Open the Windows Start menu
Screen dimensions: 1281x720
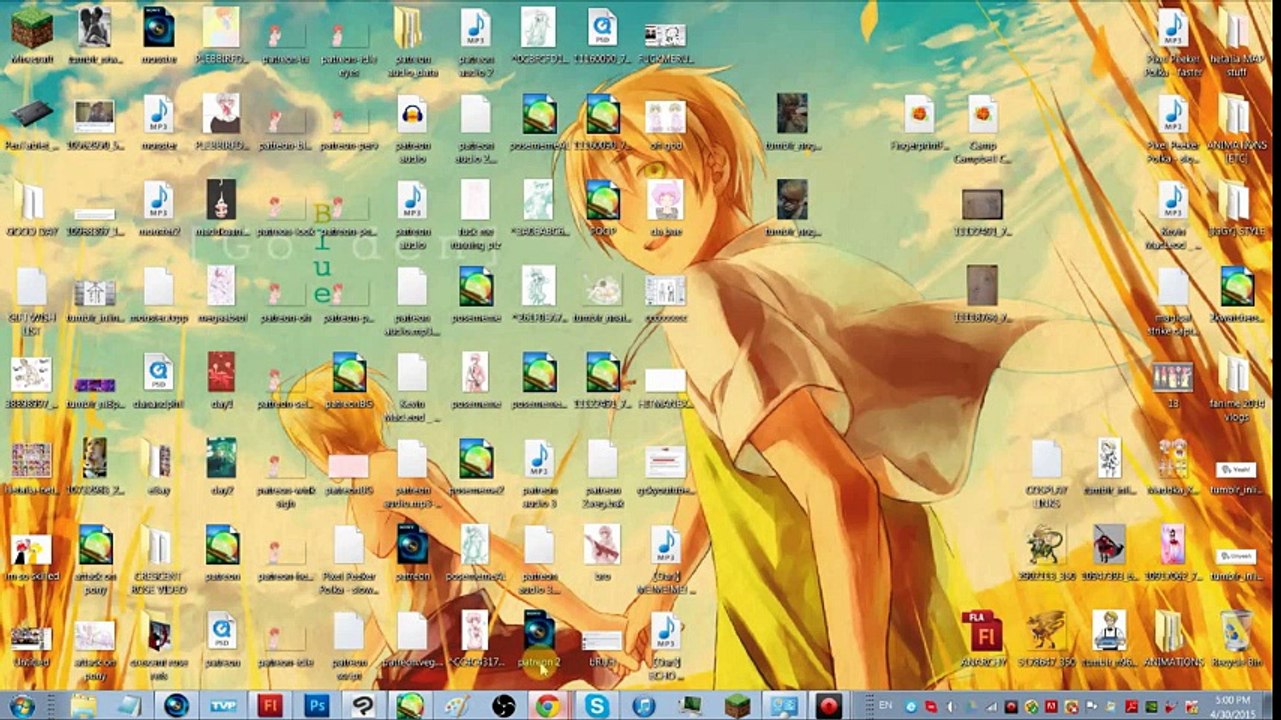click(21, 706)
